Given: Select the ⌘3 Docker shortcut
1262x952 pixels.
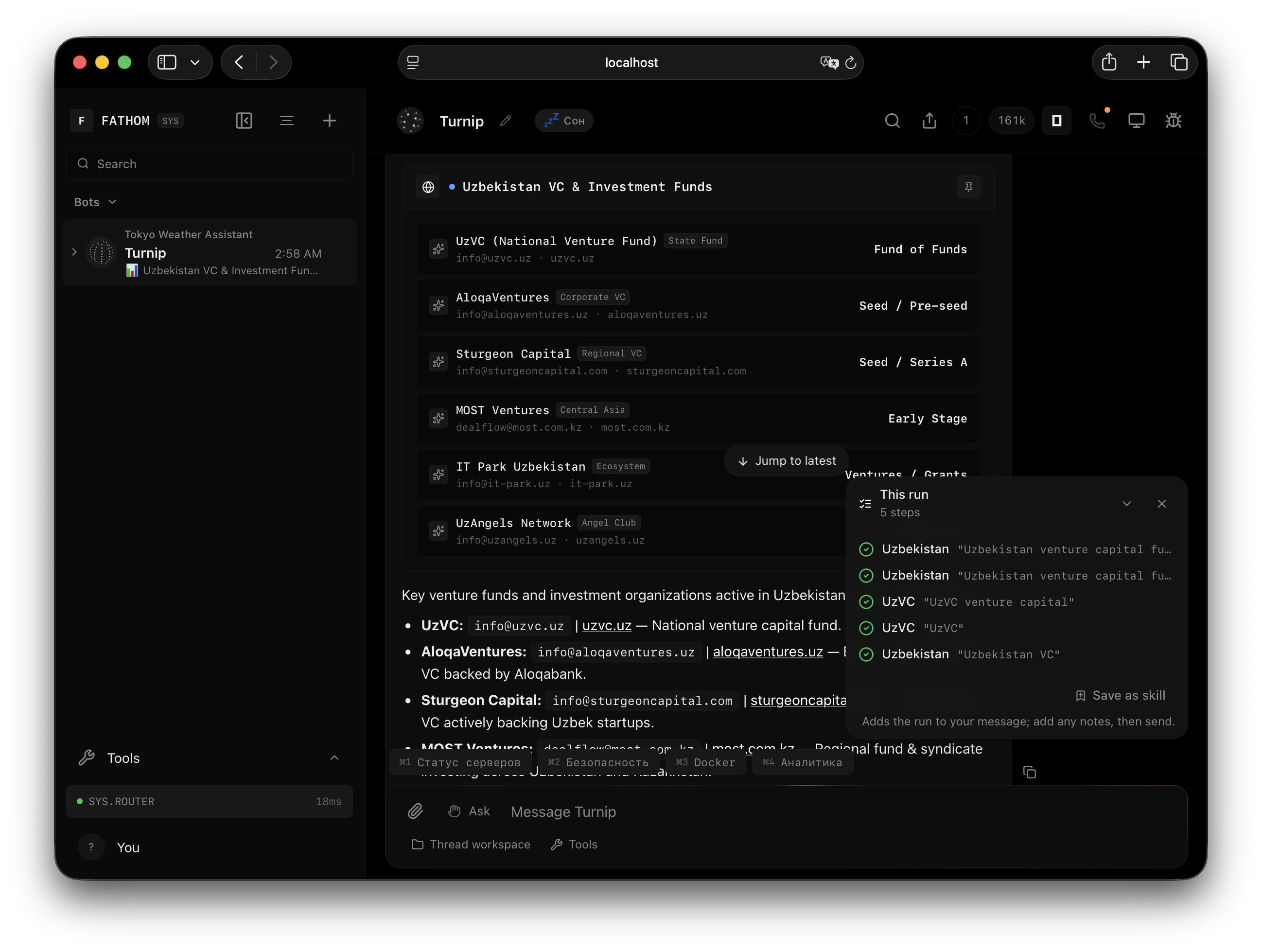Looking at the screenshot, I should 705,762.
